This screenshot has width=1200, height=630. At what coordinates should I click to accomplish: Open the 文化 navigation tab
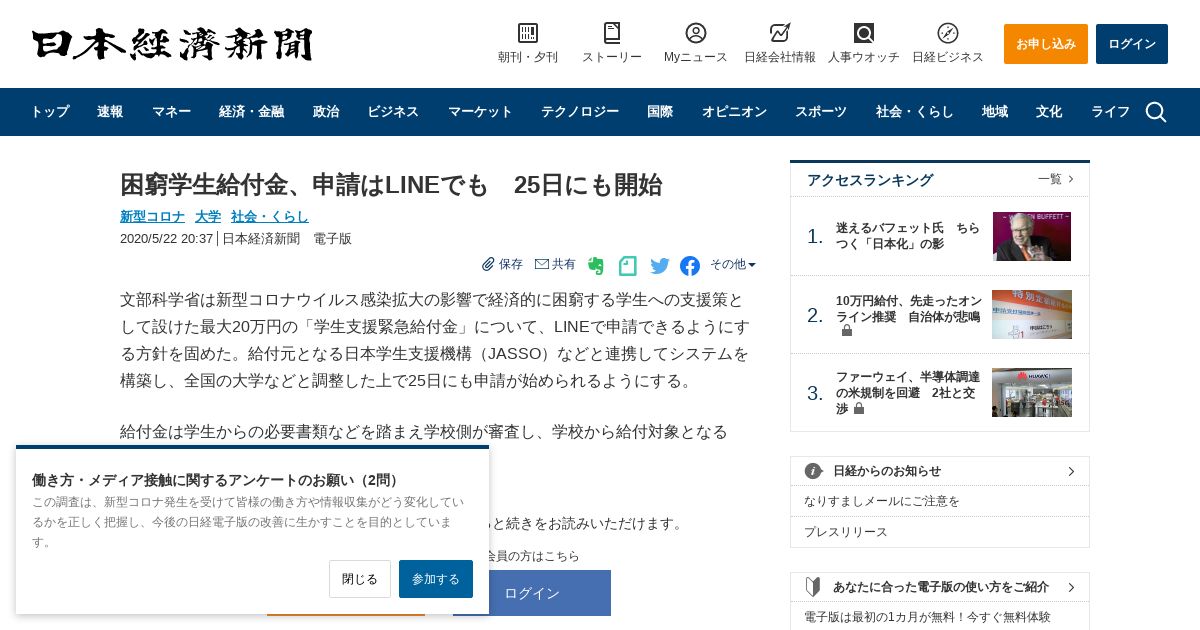point(1049,112)
